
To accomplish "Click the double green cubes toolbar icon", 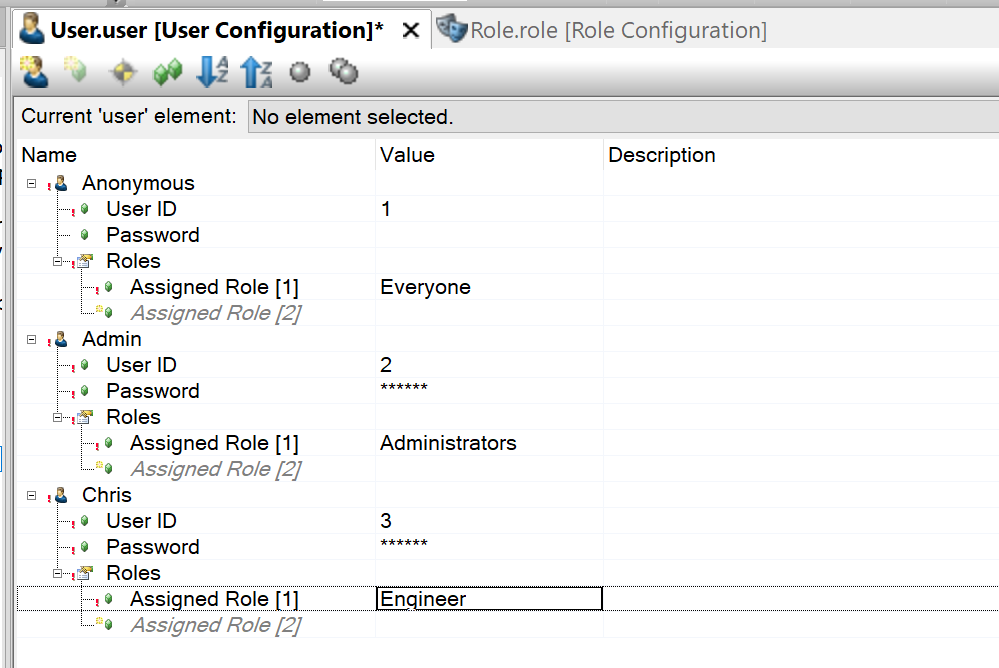I will pyautogui.click(x=168, y=72).
